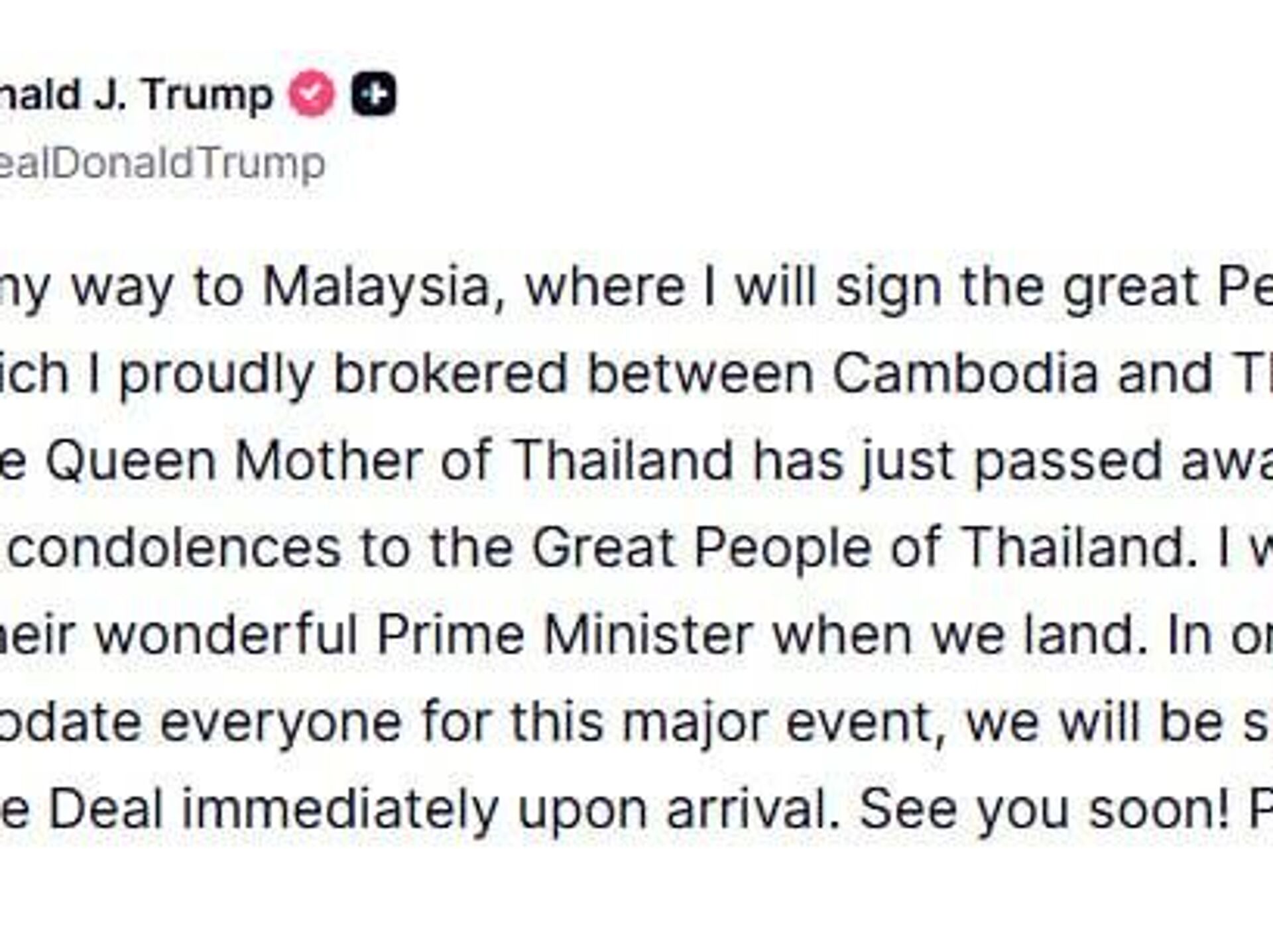Click the black plus badge icon
The image size is (1273, 952).
pyautogui.click(x=373, y=94)
